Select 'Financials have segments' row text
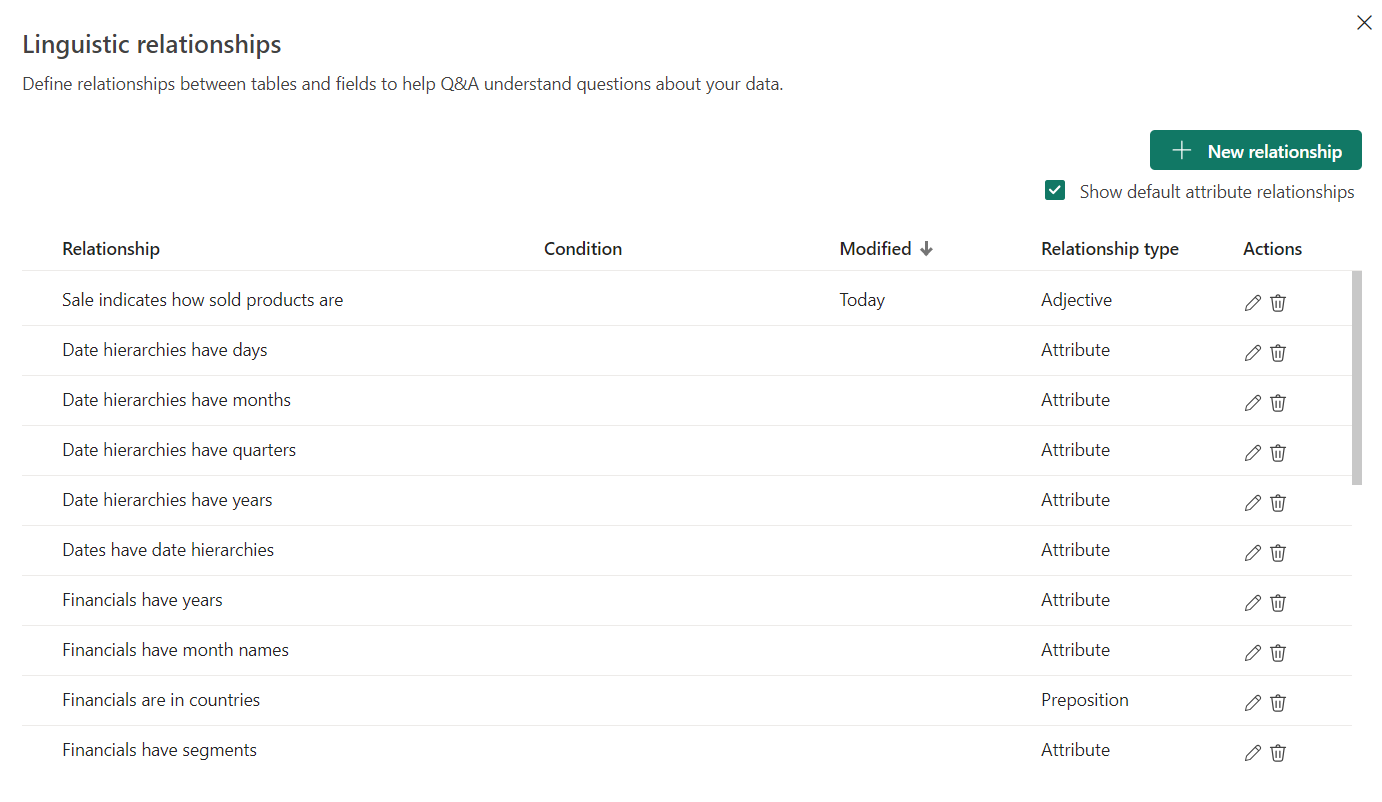This screenshot has height=802, width=1382. pyautogui.click(x=159, y=750)
